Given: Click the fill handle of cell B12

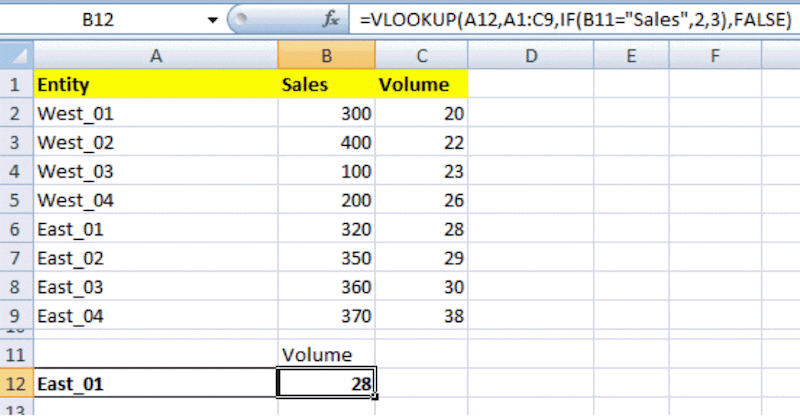Looking at the screenshot, I should pyautogui.click(x=376, y=396).
